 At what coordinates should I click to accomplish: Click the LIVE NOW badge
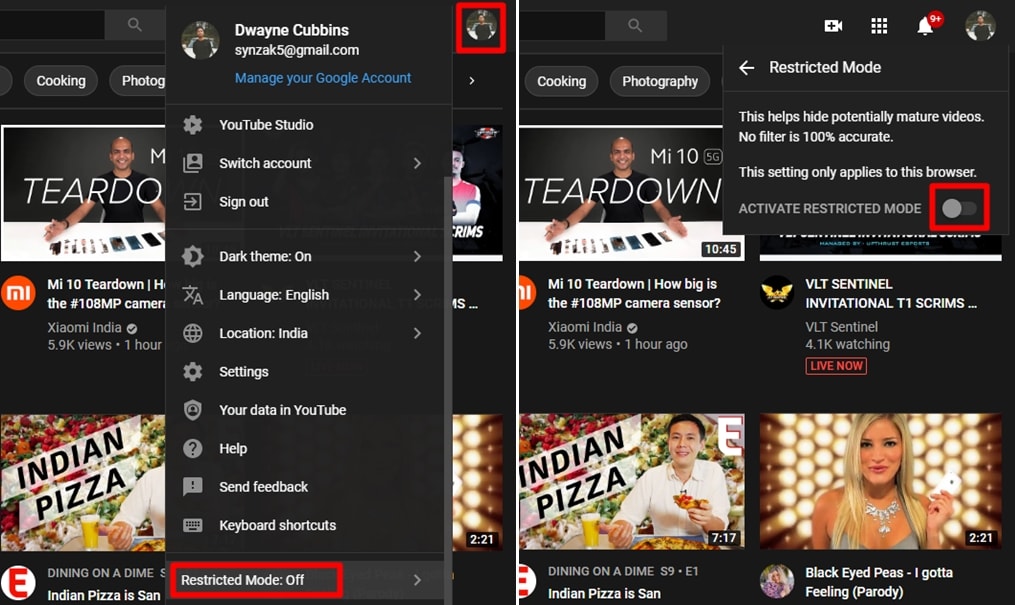(x=836, y=366)
